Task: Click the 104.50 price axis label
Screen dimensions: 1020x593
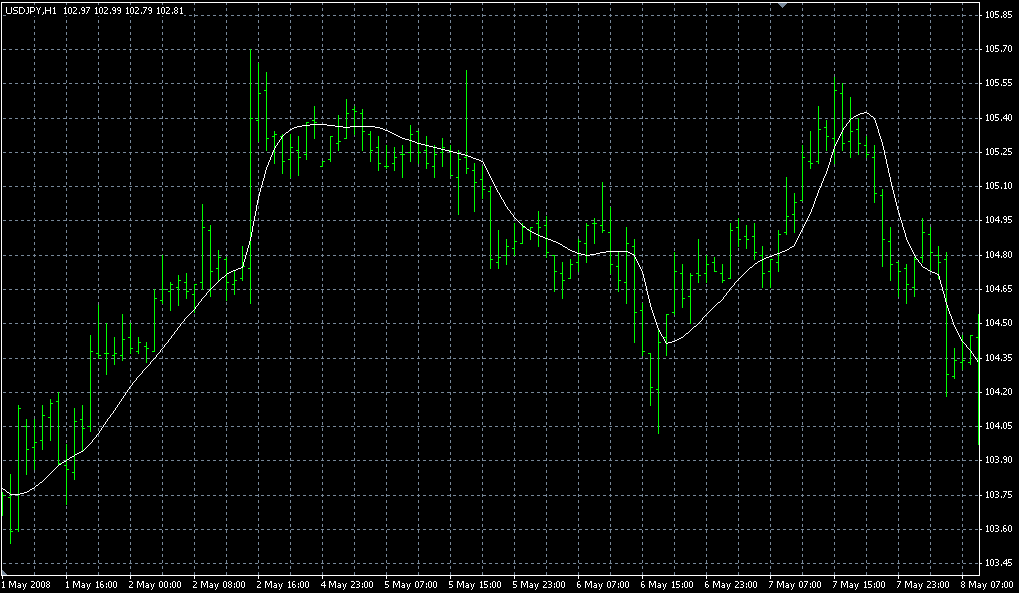Action: click(999, 323)
